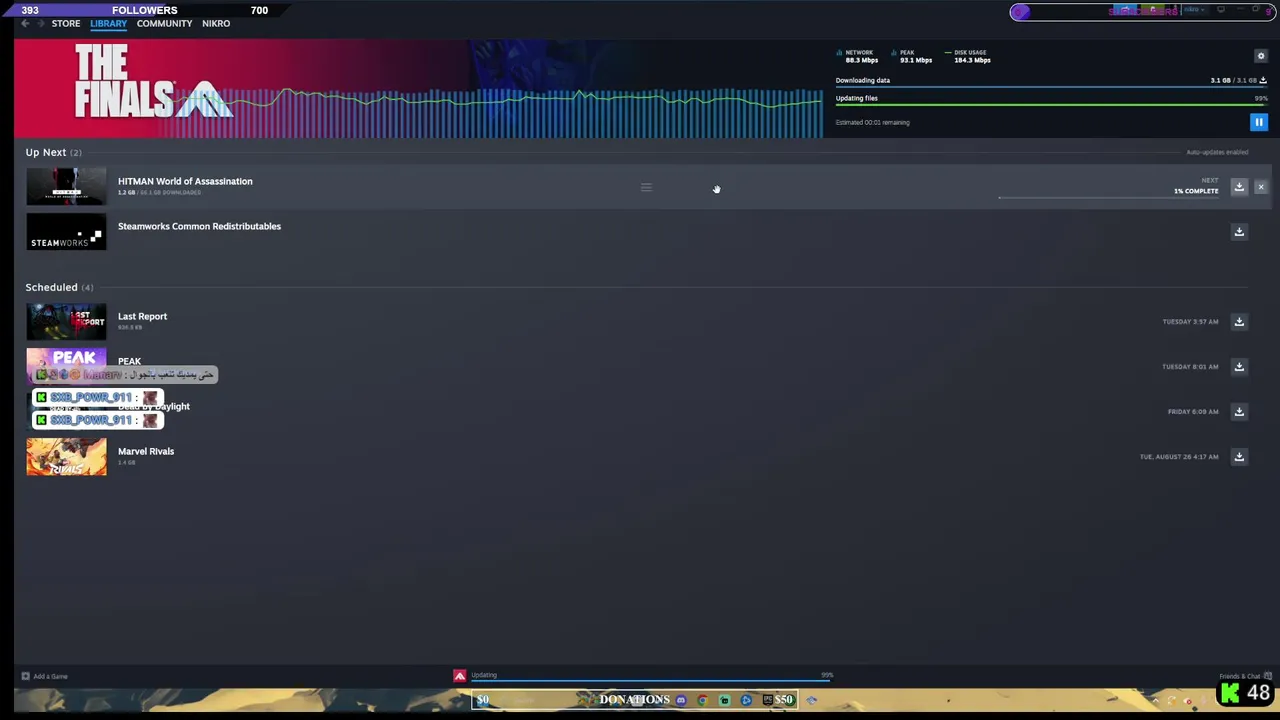Viewport: 1280px width, 720px height.
Task: Pause the current download
Action: (1259, 122)
